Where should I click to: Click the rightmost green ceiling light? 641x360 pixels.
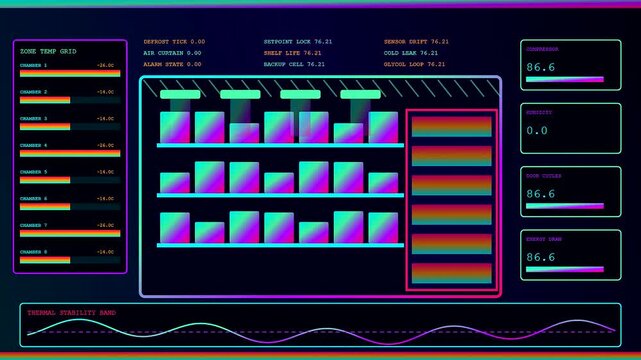click(x=361, y=94)
